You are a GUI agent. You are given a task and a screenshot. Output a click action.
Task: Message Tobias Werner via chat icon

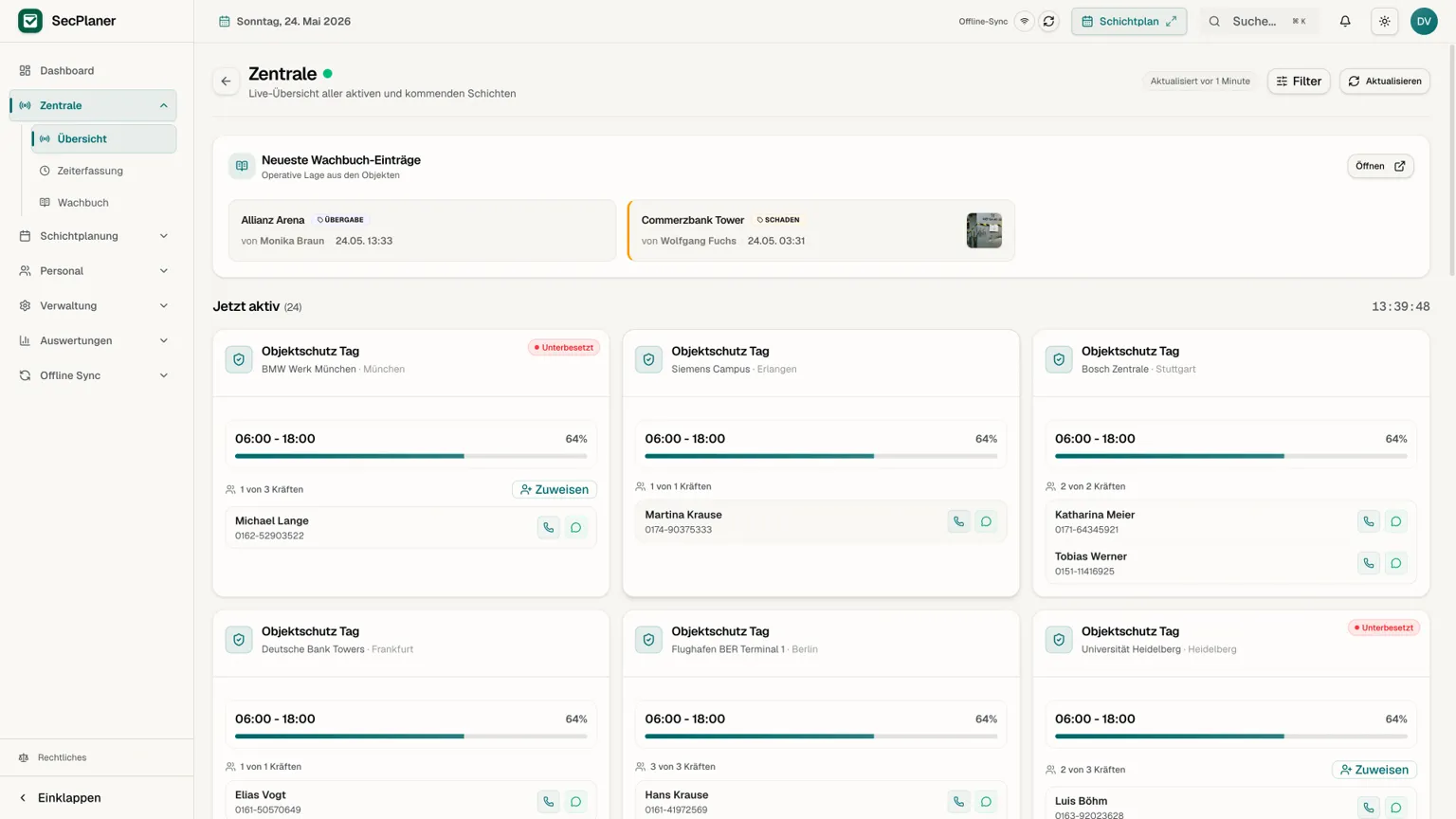point(1396,563)
